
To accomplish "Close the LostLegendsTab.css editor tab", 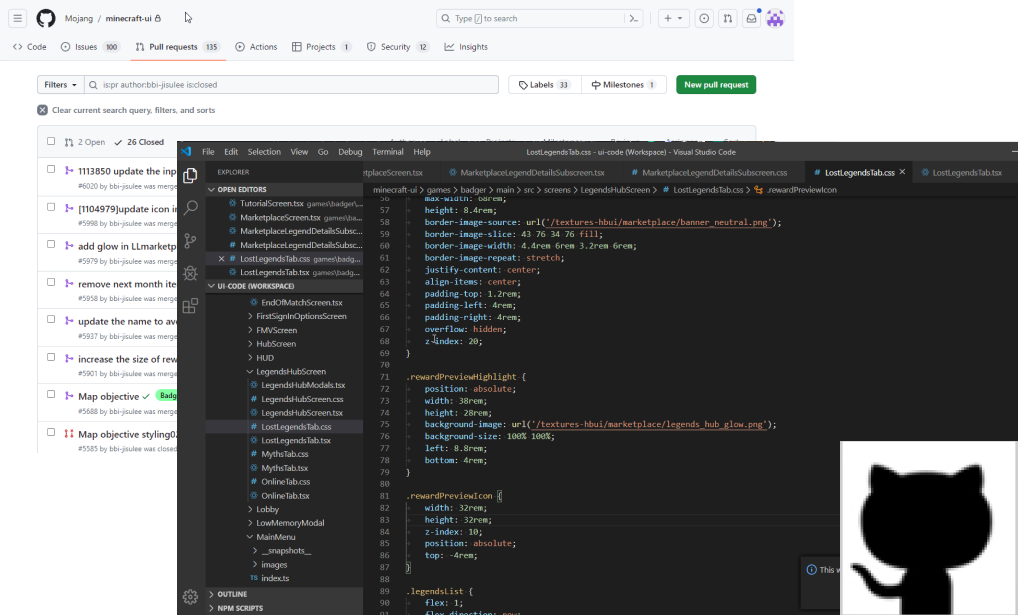I will pos(902,172).
